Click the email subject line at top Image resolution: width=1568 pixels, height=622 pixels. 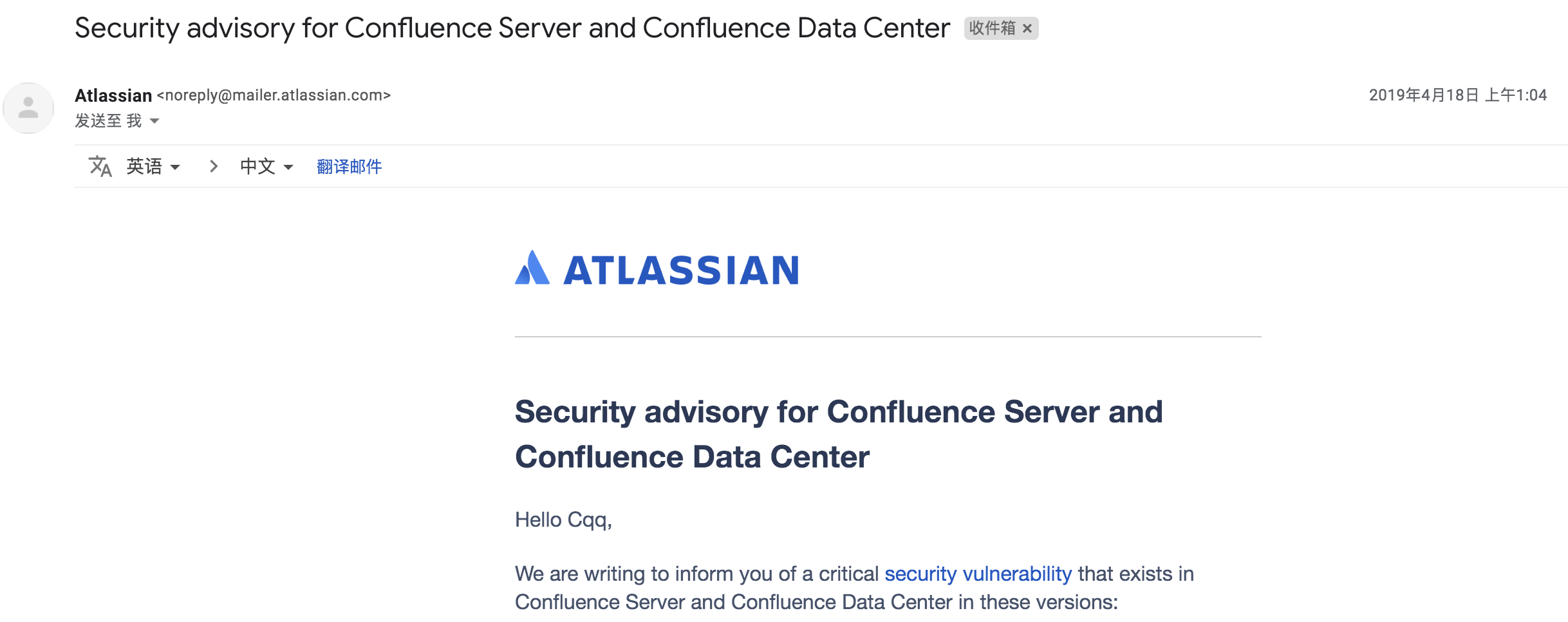[x=512, y=28]
